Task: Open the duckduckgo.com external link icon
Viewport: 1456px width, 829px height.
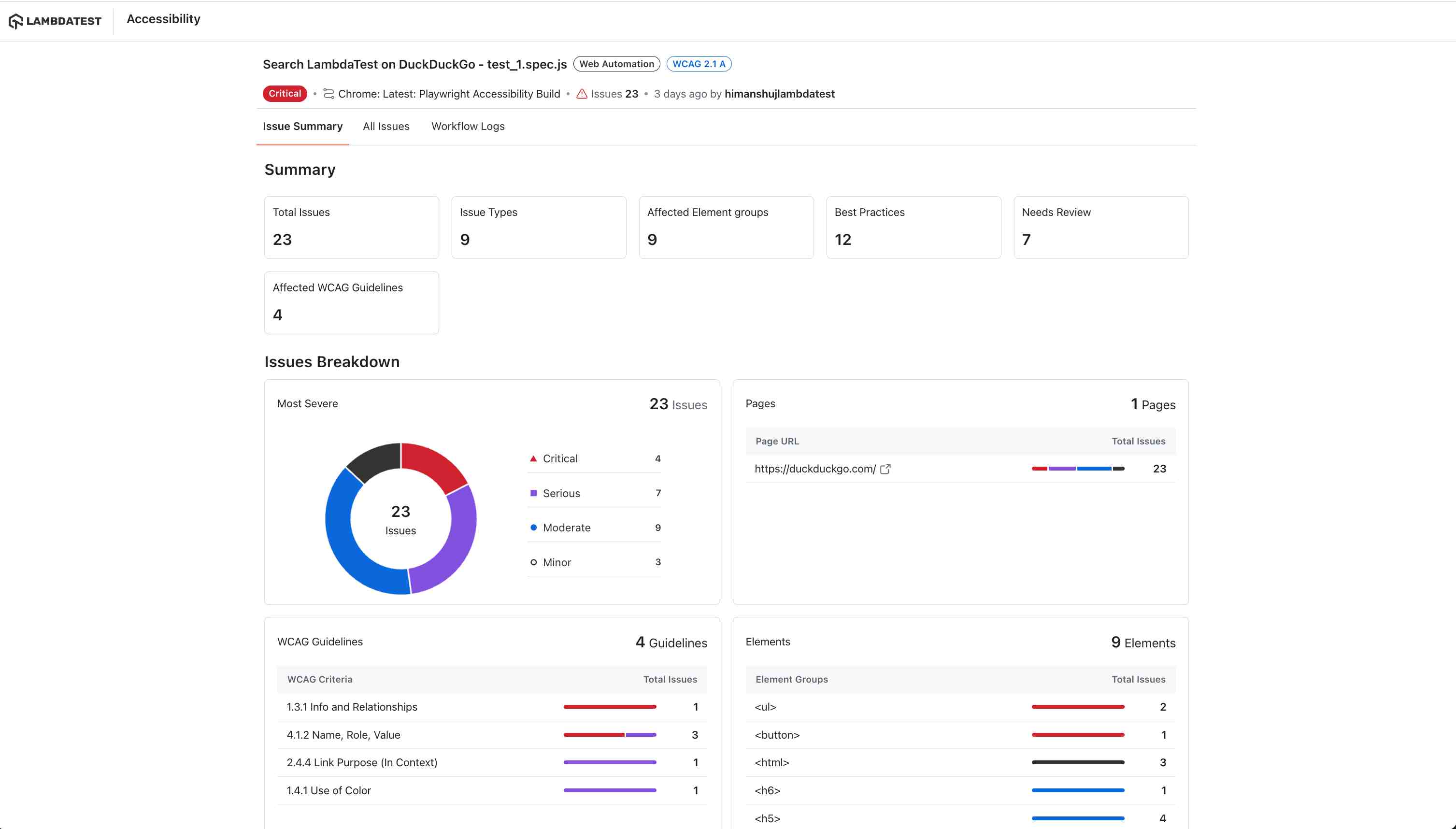Action: [x=885, y=469]
